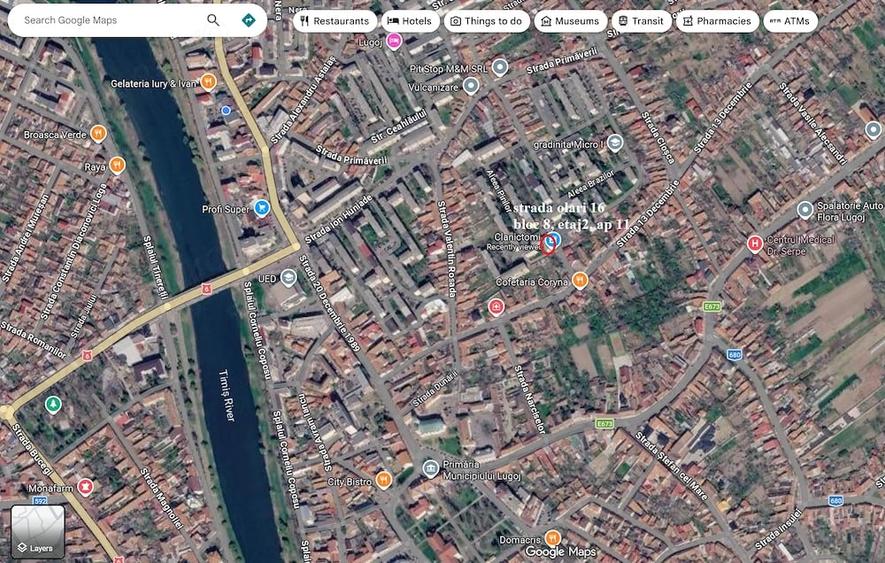Click the Strada Narciselor street label
885x563 pixels.
[529, 399]
